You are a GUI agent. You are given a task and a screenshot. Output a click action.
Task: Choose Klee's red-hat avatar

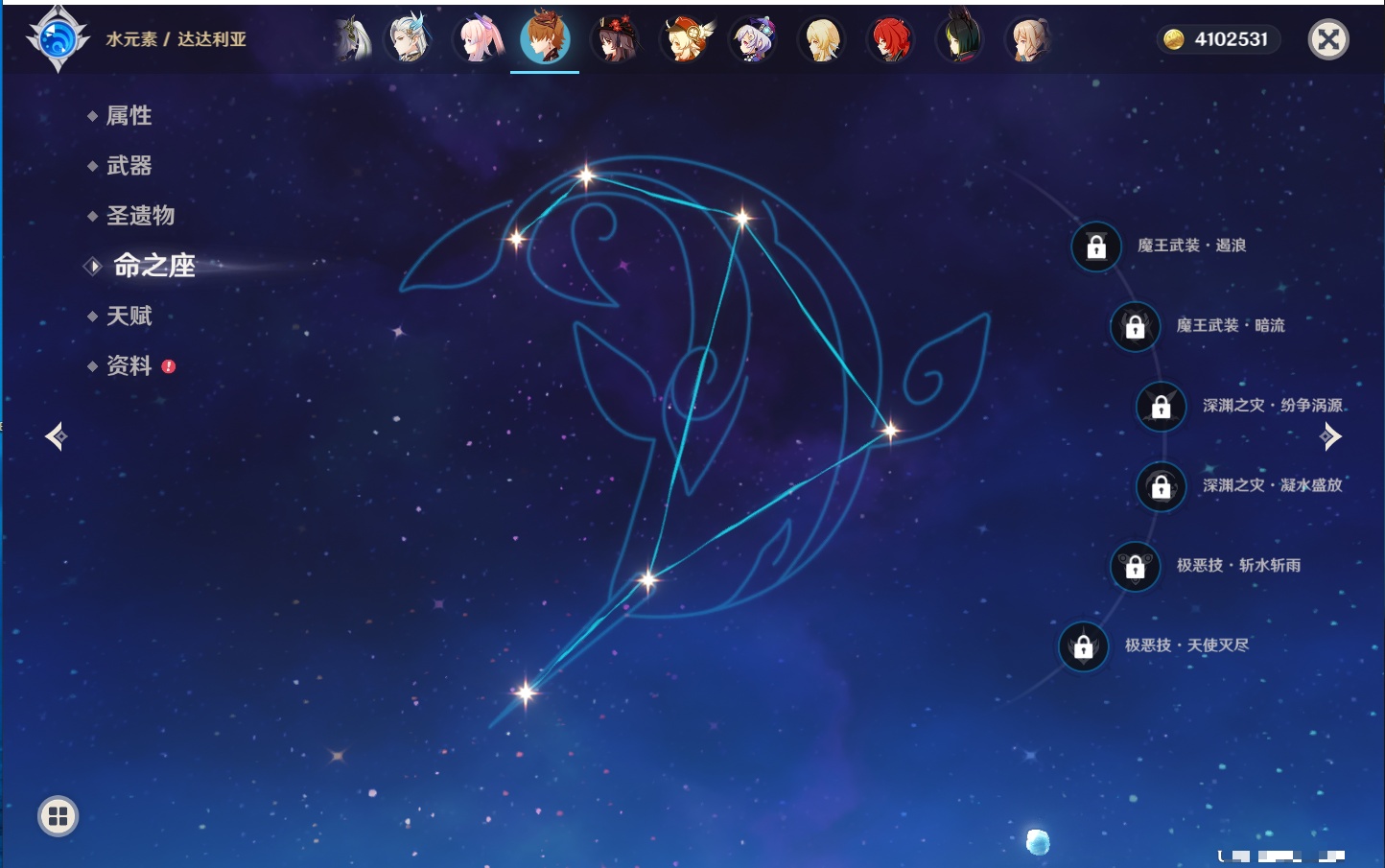[685, 39]
